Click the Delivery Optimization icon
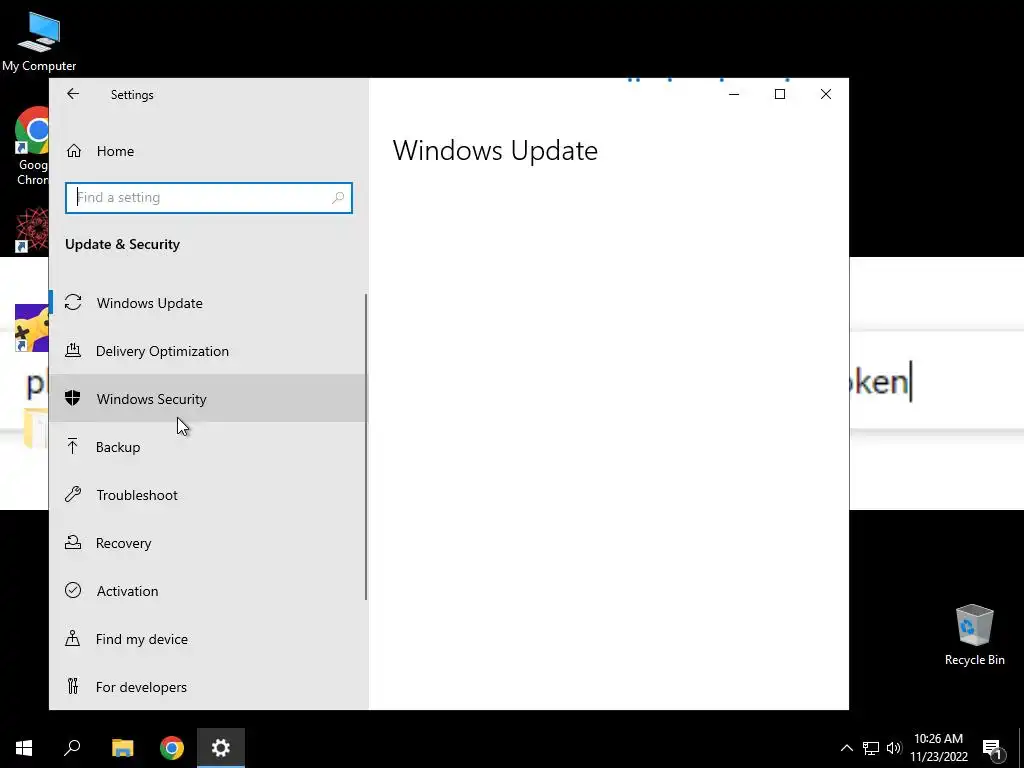 click(x=73, y=351)
